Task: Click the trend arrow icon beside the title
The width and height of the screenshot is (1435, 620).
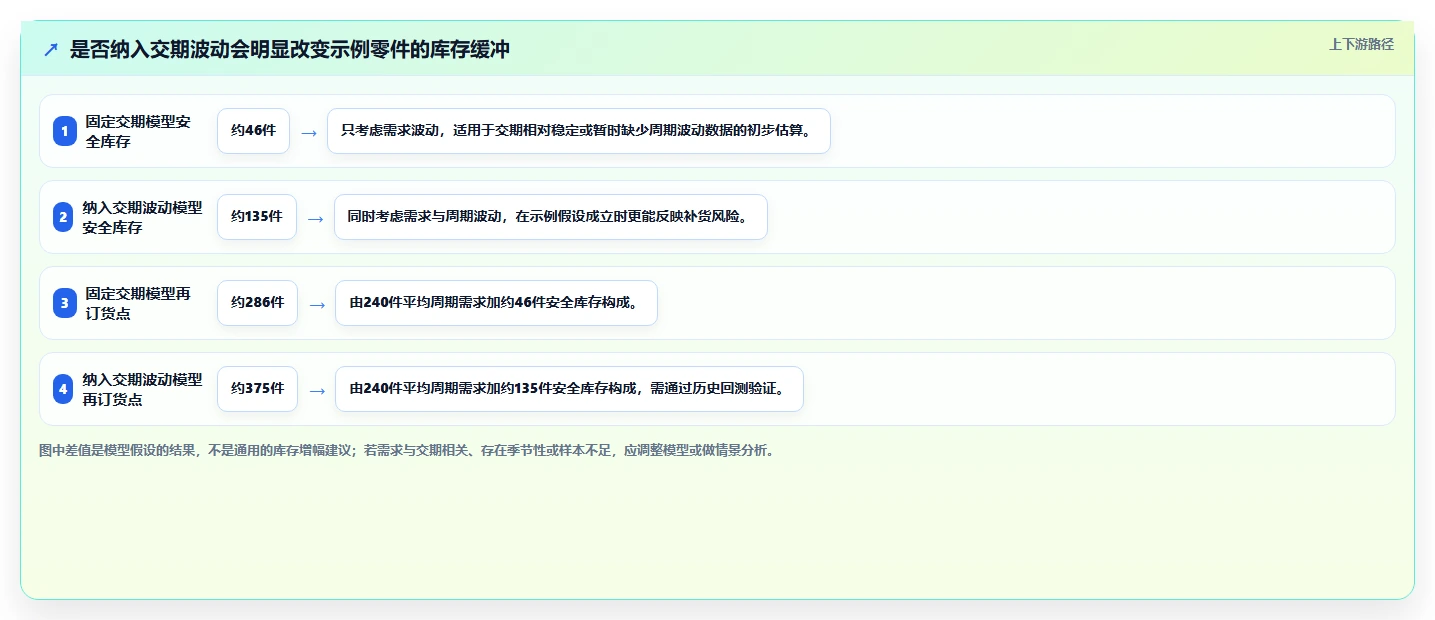Action: (51, 50)
